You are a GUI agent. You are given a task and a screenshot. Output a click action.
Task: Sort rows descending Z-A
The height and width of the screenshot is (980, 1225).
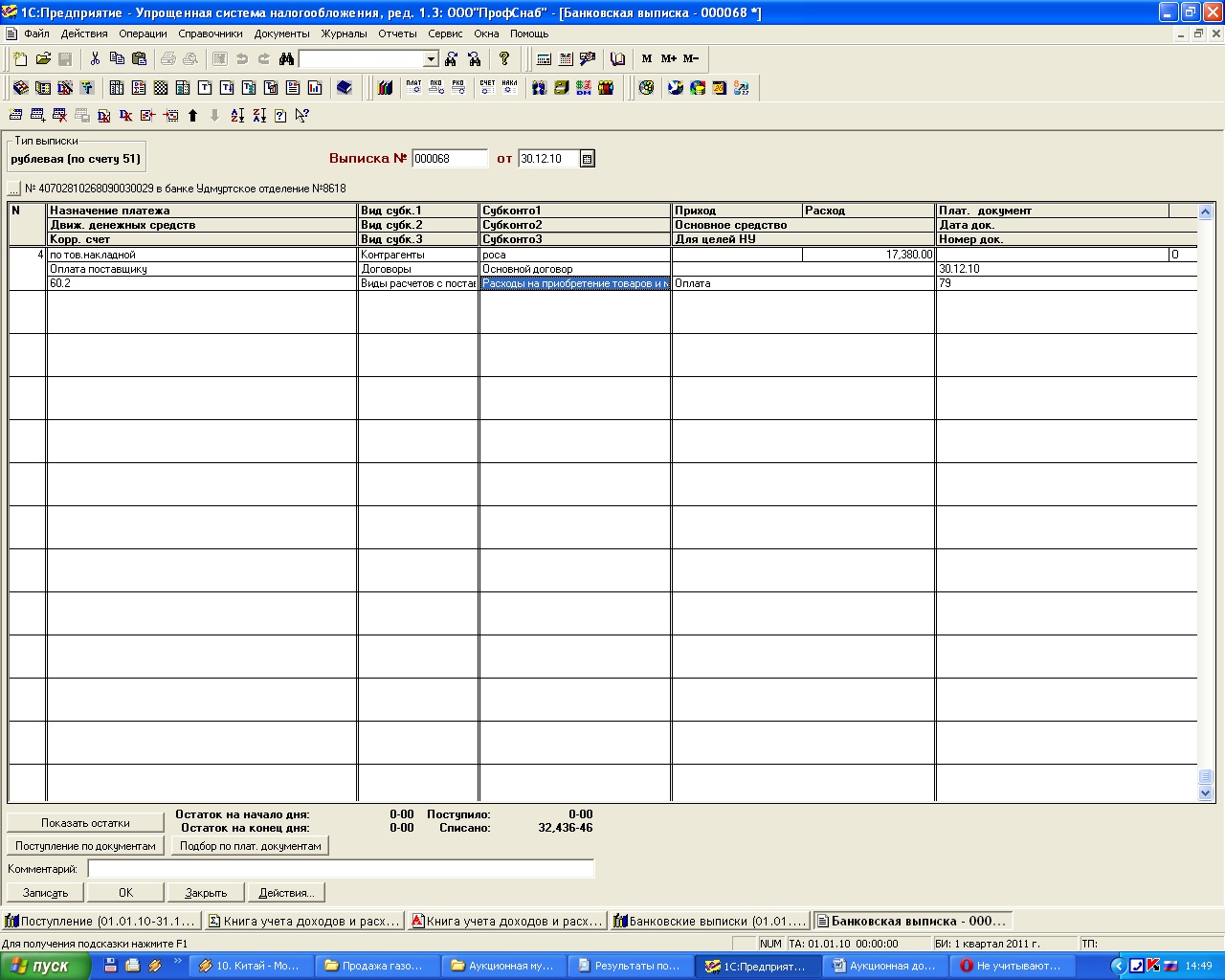pos(259,116)
